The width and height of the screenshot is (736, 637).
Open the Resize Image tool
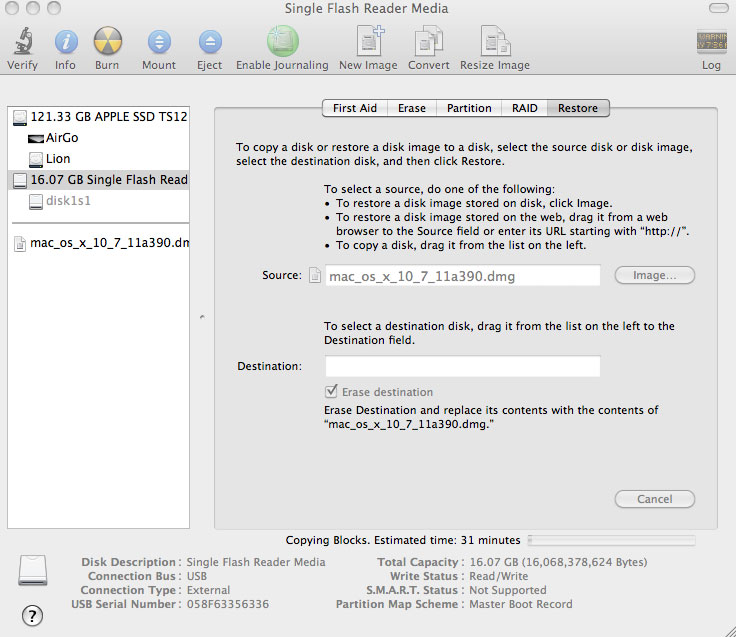pos(495,42)
